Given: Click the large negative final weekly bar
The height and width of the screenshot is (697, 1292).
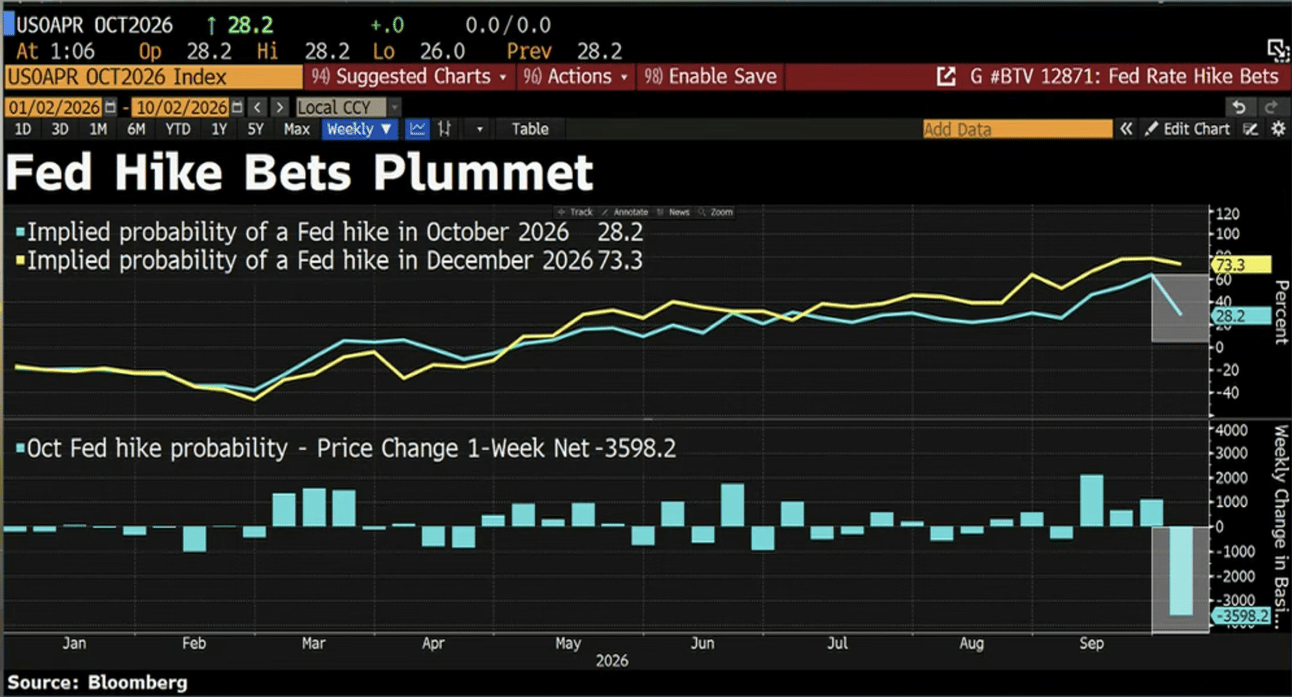Looking at the screenshot, I should coord(1179,571).
